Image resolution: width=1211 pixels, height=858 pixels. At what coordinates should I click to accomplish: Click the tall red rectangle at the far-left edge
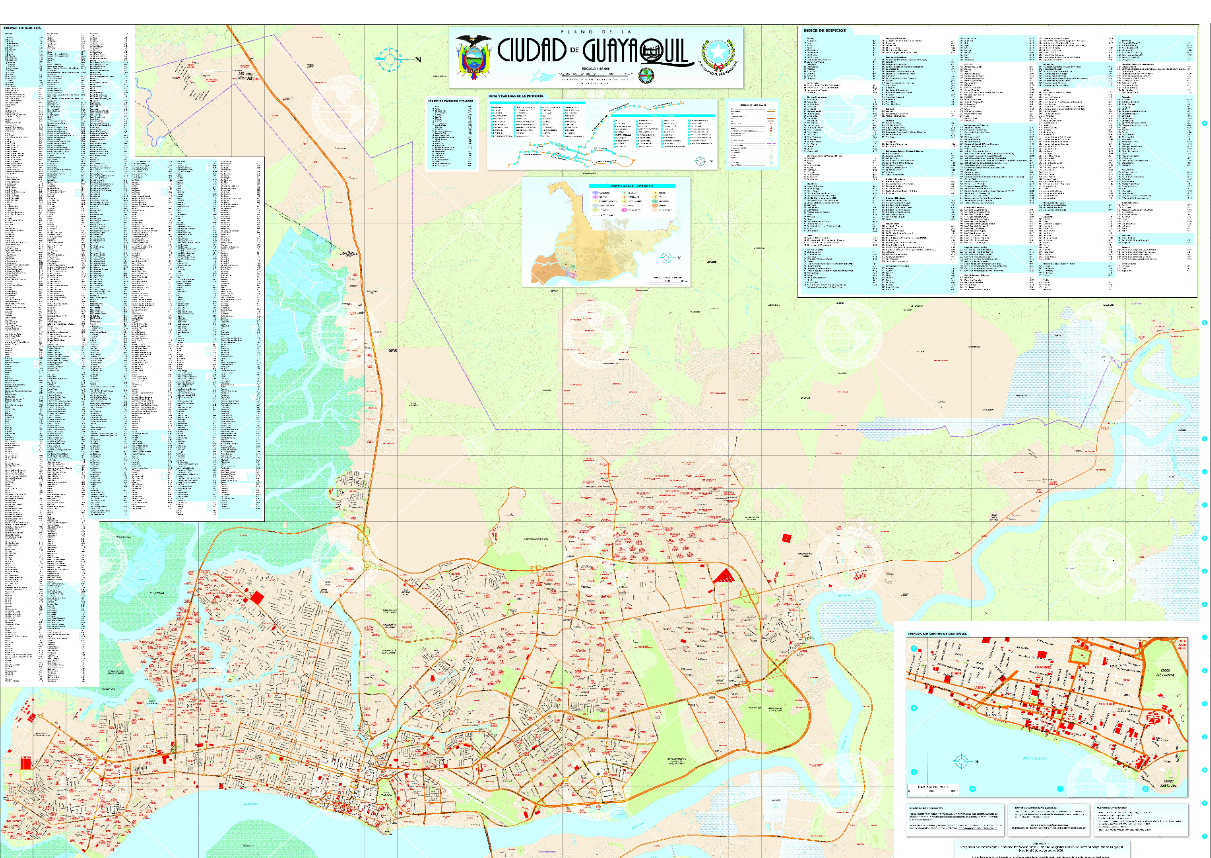24,763
